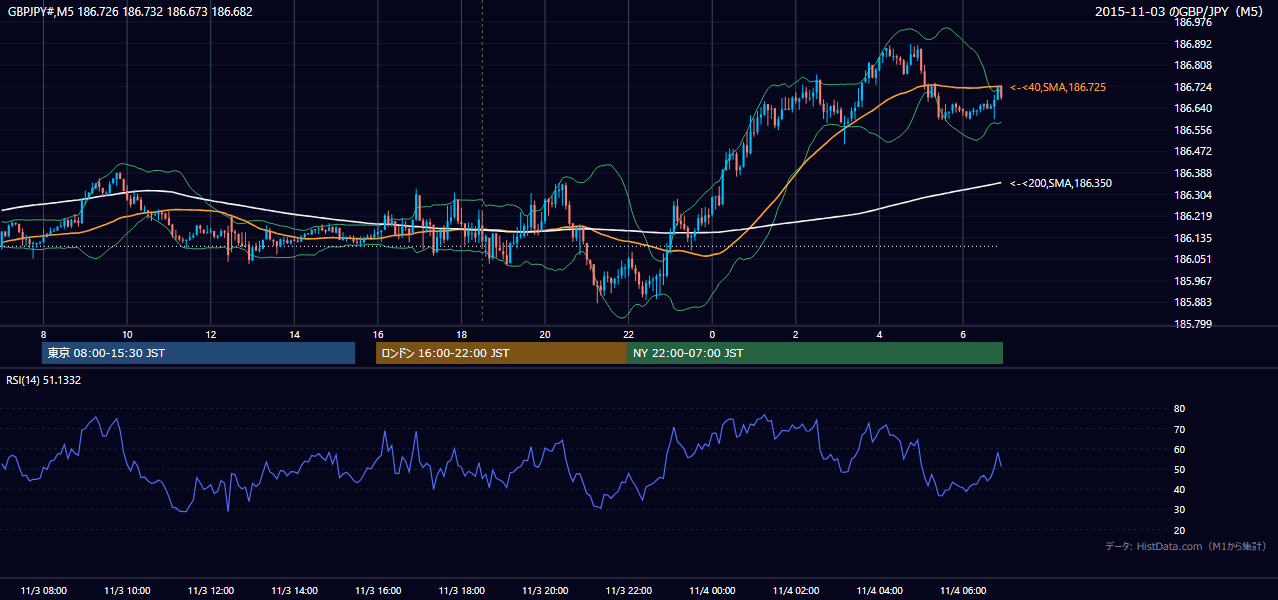Click hour label 16 under the price chart
Viewport: 1278px width, 600px height.
(x=378, y=334)
